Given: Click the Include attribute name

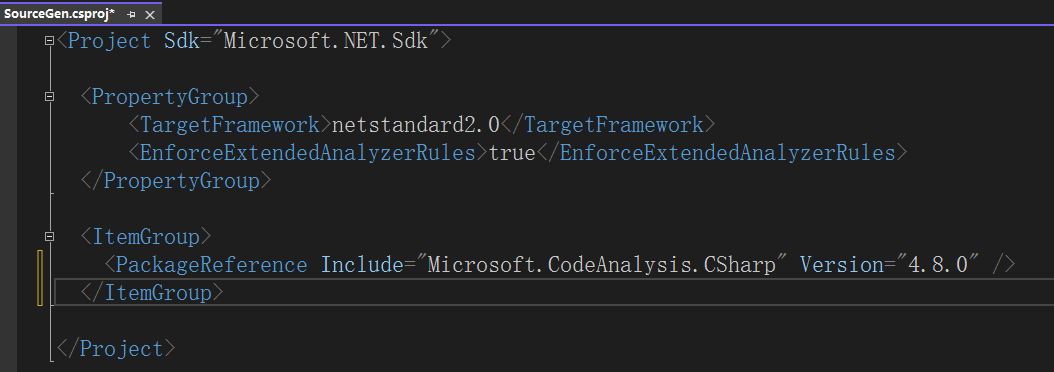Looking at the screenshot, I should 362,265.
